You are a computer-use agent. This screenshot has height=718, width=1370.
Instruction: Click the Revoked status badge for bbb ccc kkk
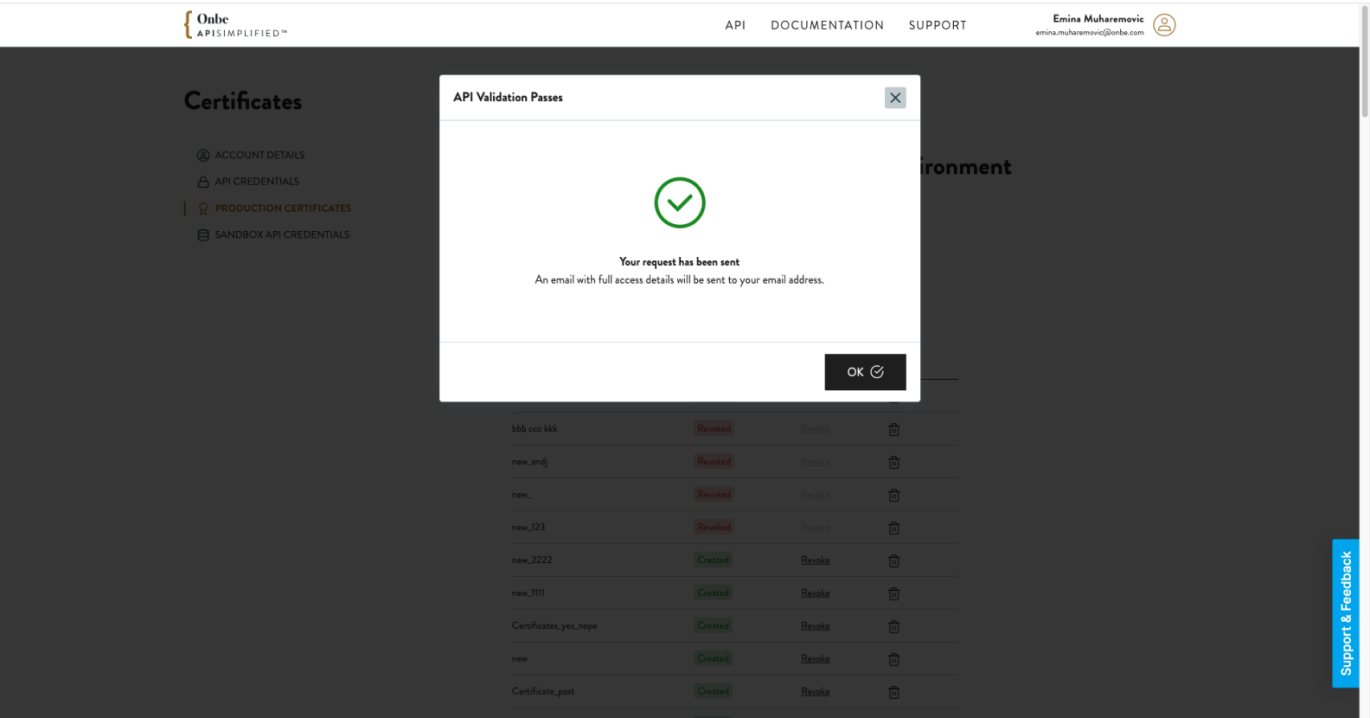tap(714, 428)
